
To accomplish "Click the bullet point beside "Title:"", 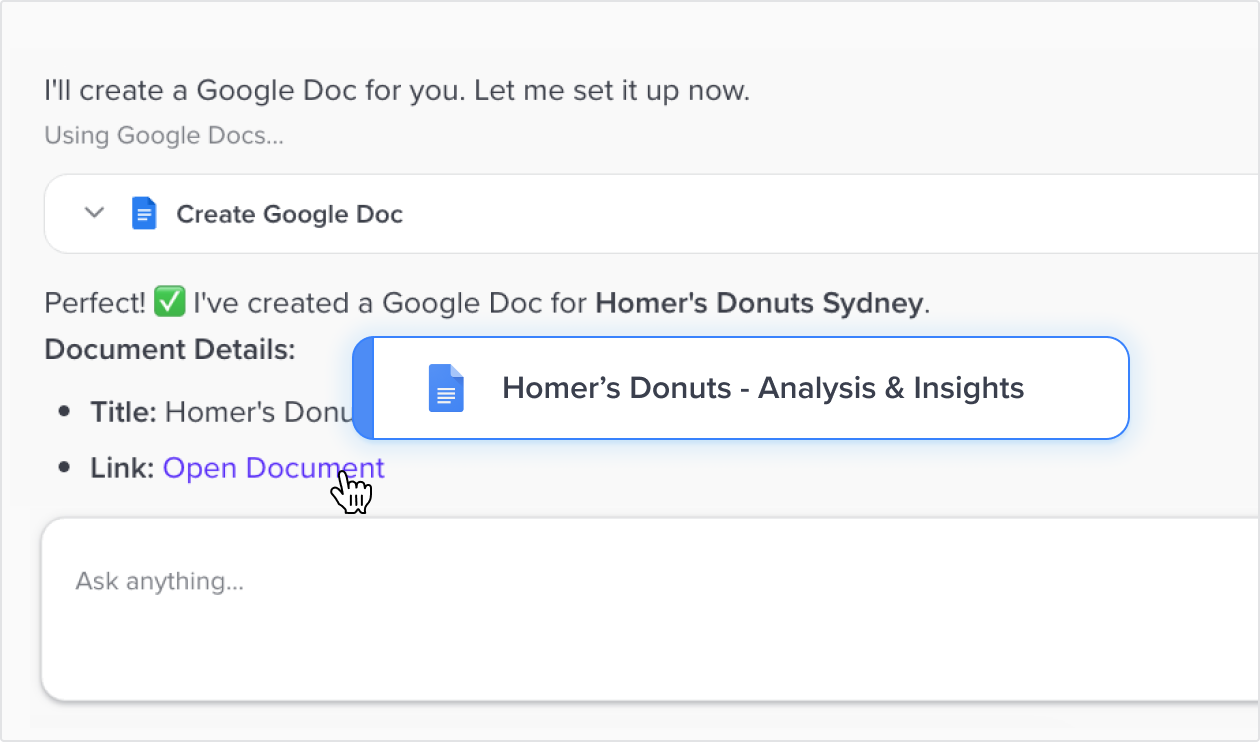I will pos(63,410).
